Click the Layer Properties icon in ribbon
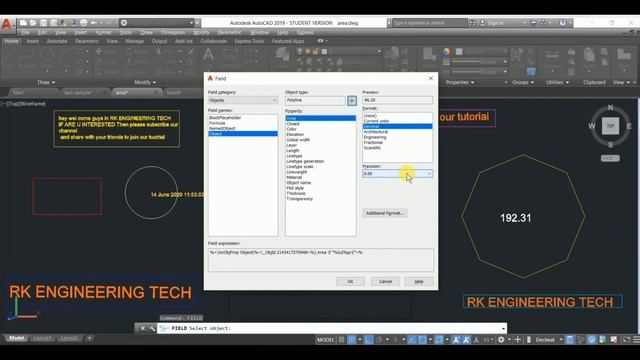 pos(282,54)
